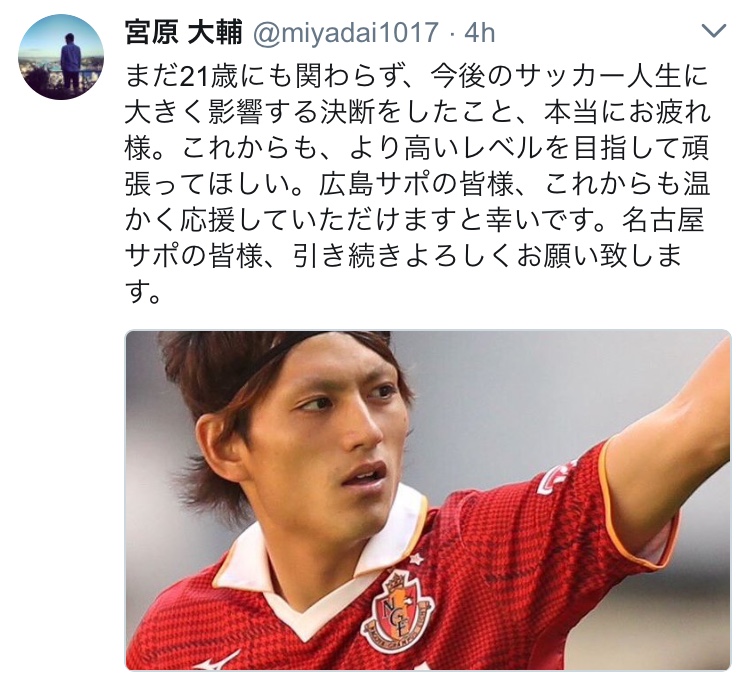
Task: Select tweet text line starting まだ21歳
Action: (416, 77)
